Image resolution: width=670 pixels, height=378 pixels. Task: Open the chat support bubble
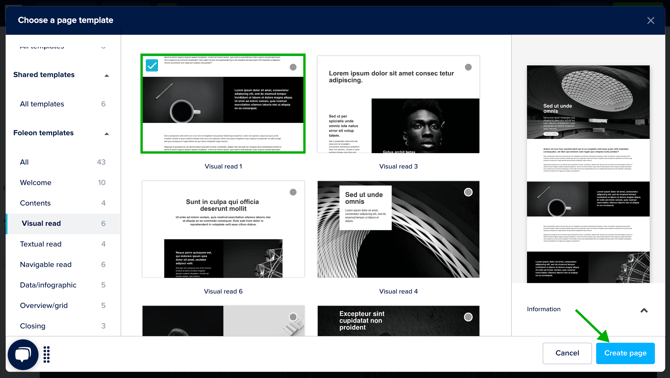(23, 354)
